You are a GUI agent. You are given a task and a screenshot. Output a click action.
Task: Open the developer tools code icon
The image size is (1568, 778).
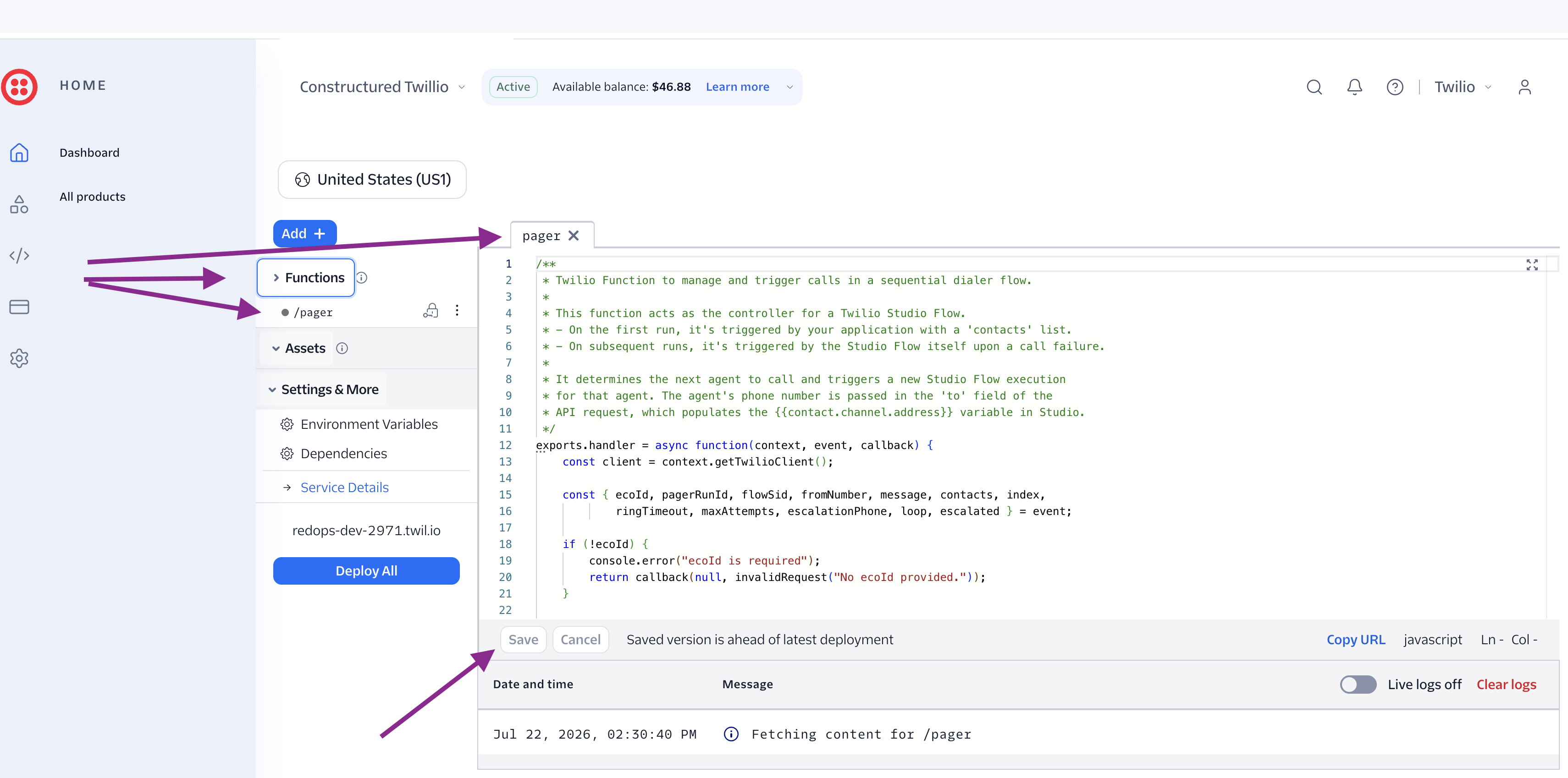pos(19,256)
